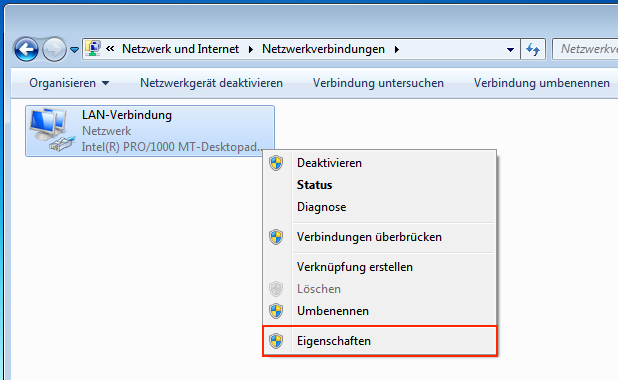This screenshot has width=618, height=380.
Task: Open address bar history dropdown
Action: (510, 50)
